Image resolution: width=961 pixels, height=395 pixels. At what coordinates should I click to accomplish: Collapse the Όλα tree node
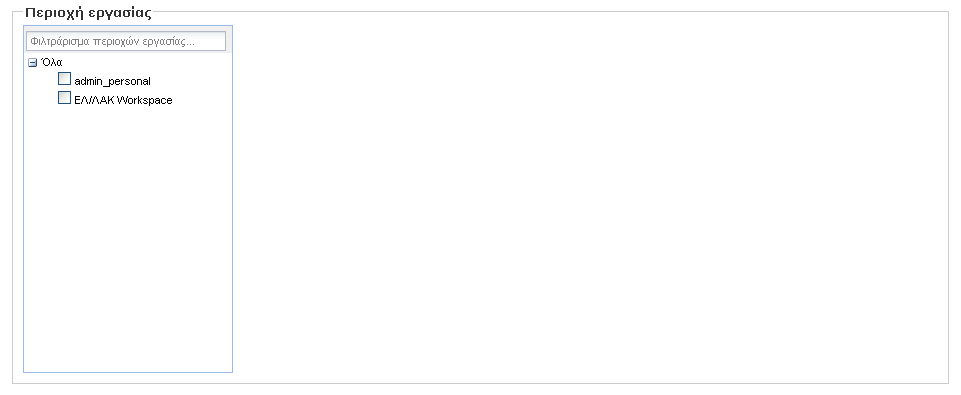pos(32,63)
